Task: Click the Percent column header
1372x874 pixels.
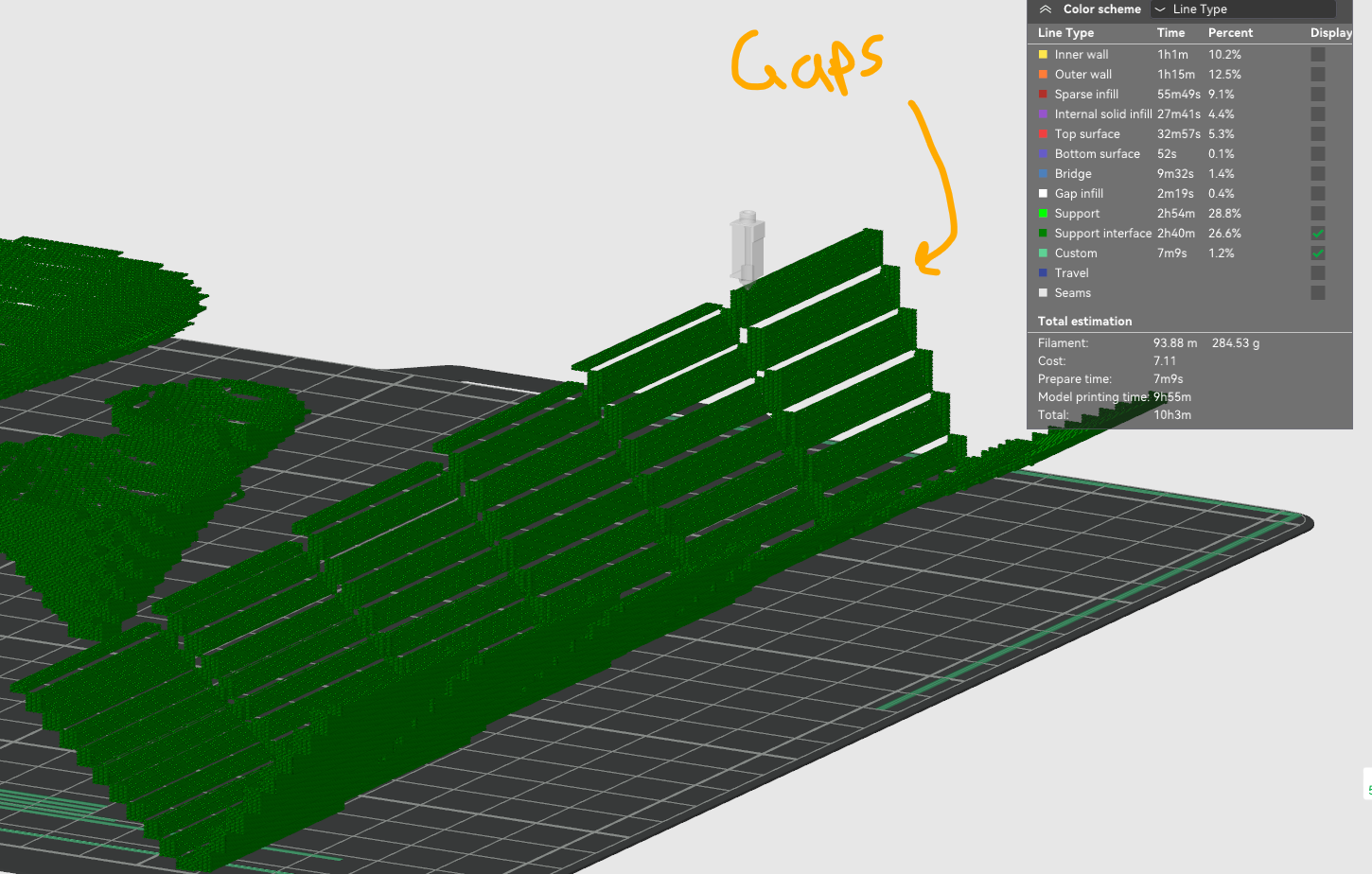Action: click(x=1230, y=33)
